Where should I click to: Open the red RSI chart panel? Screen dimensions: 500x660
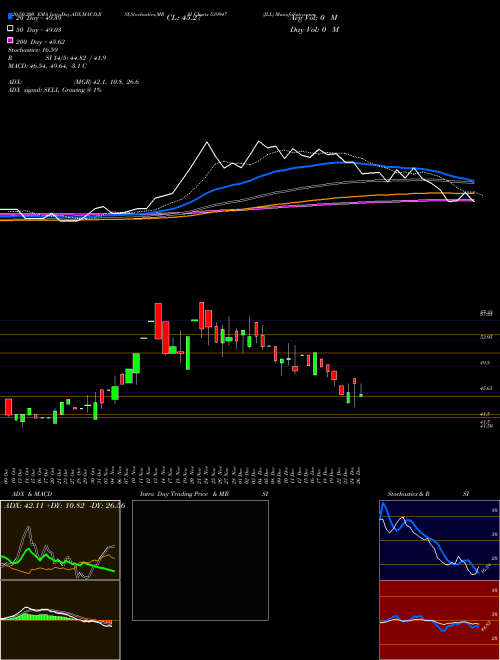(x=439, y=620)
